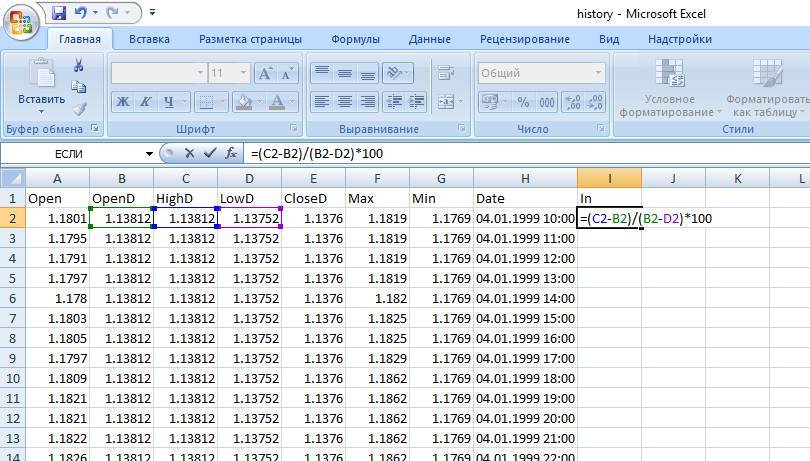Click the Вставить paste button
This screenshot has width=810, height=461.
tap(41, 86)
